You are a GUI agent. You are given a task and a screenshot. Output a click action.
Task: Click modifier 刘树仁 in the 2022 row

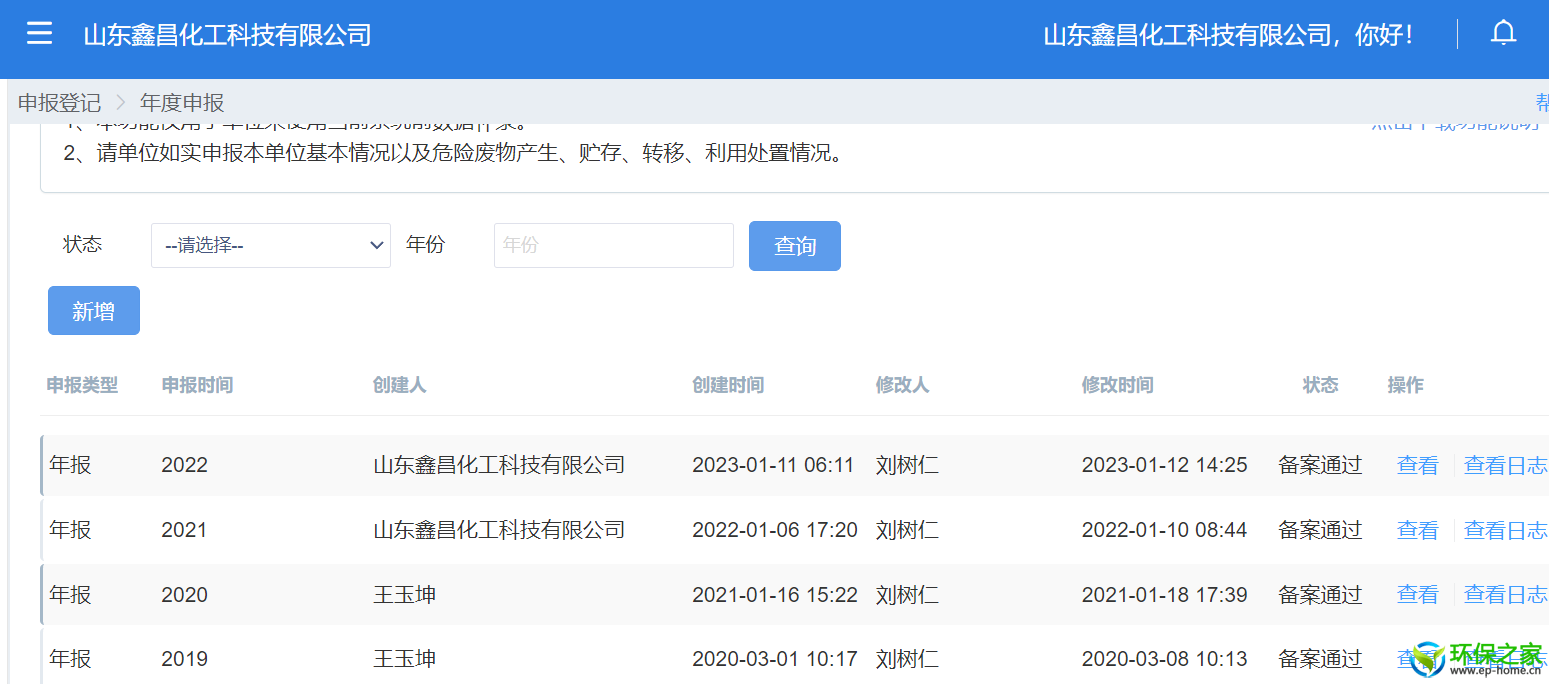(908, 465)
